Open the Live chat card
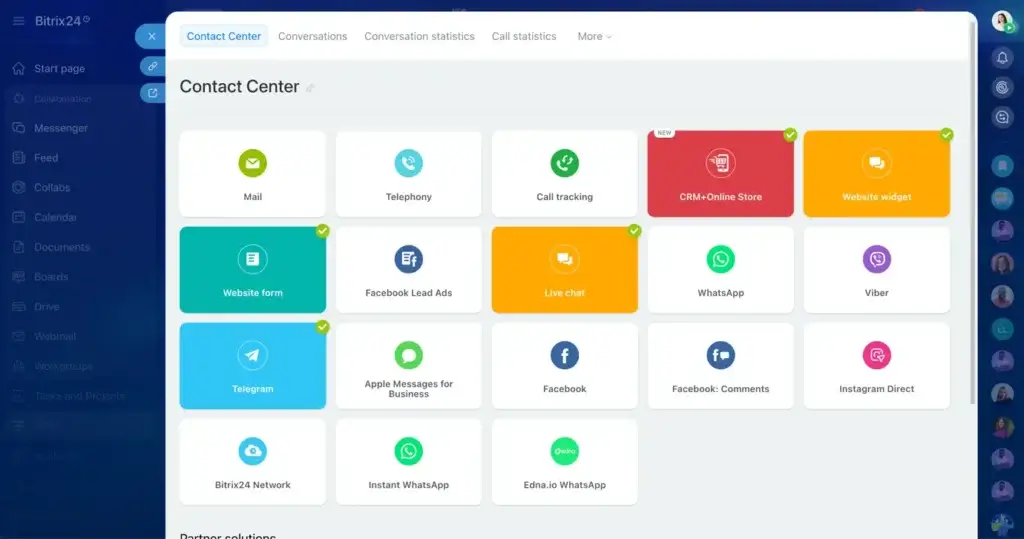 (x=564, y=270)
